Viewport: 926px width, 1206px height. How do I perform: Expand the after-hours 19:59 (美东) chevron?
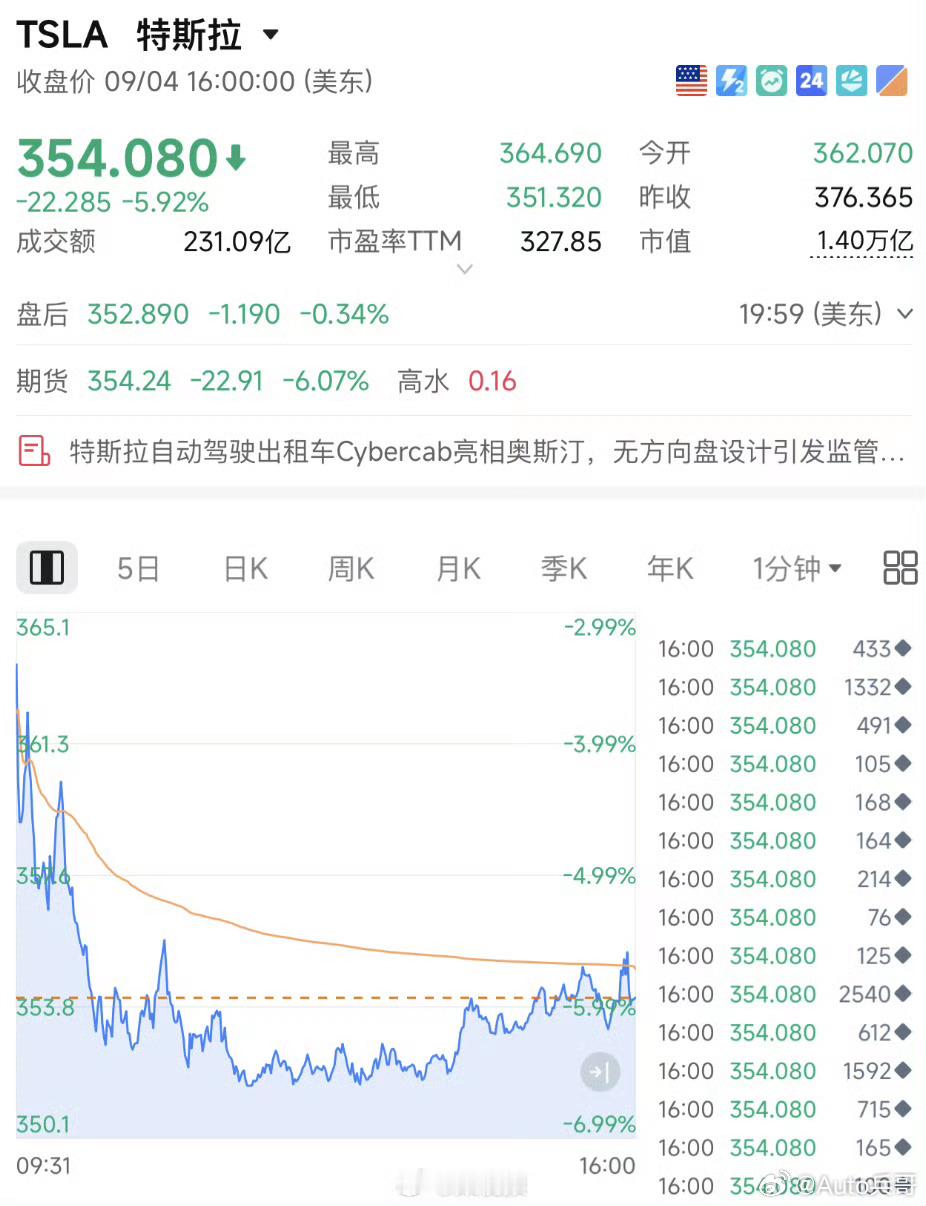[x=905, y=314]
